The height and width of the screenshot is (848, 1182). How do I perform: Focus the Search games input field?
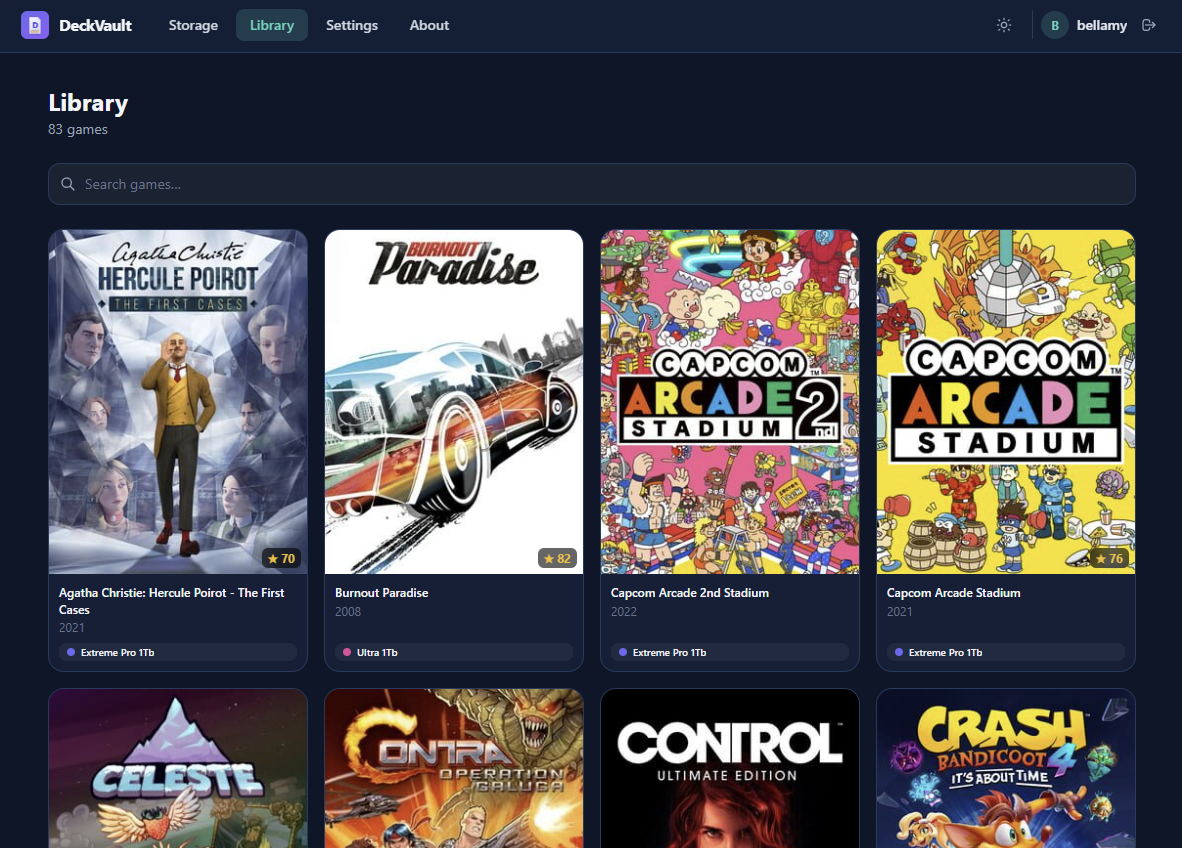tap(592, 184)
